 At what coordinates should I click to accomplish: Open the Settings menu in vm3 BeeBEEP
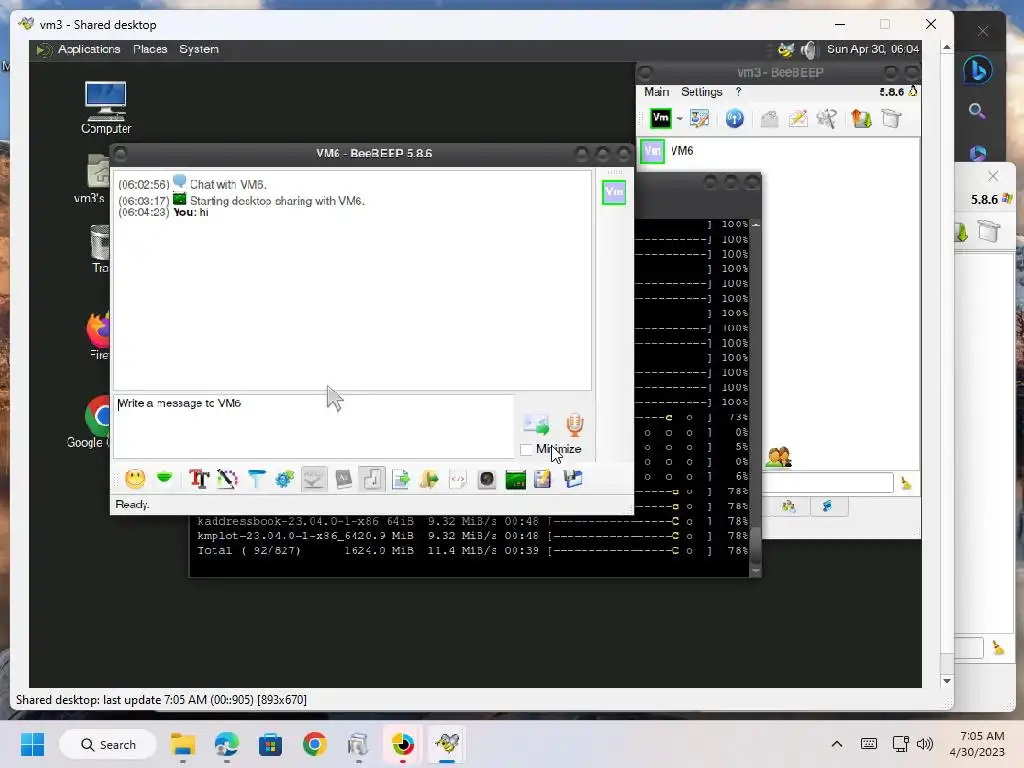701,92
